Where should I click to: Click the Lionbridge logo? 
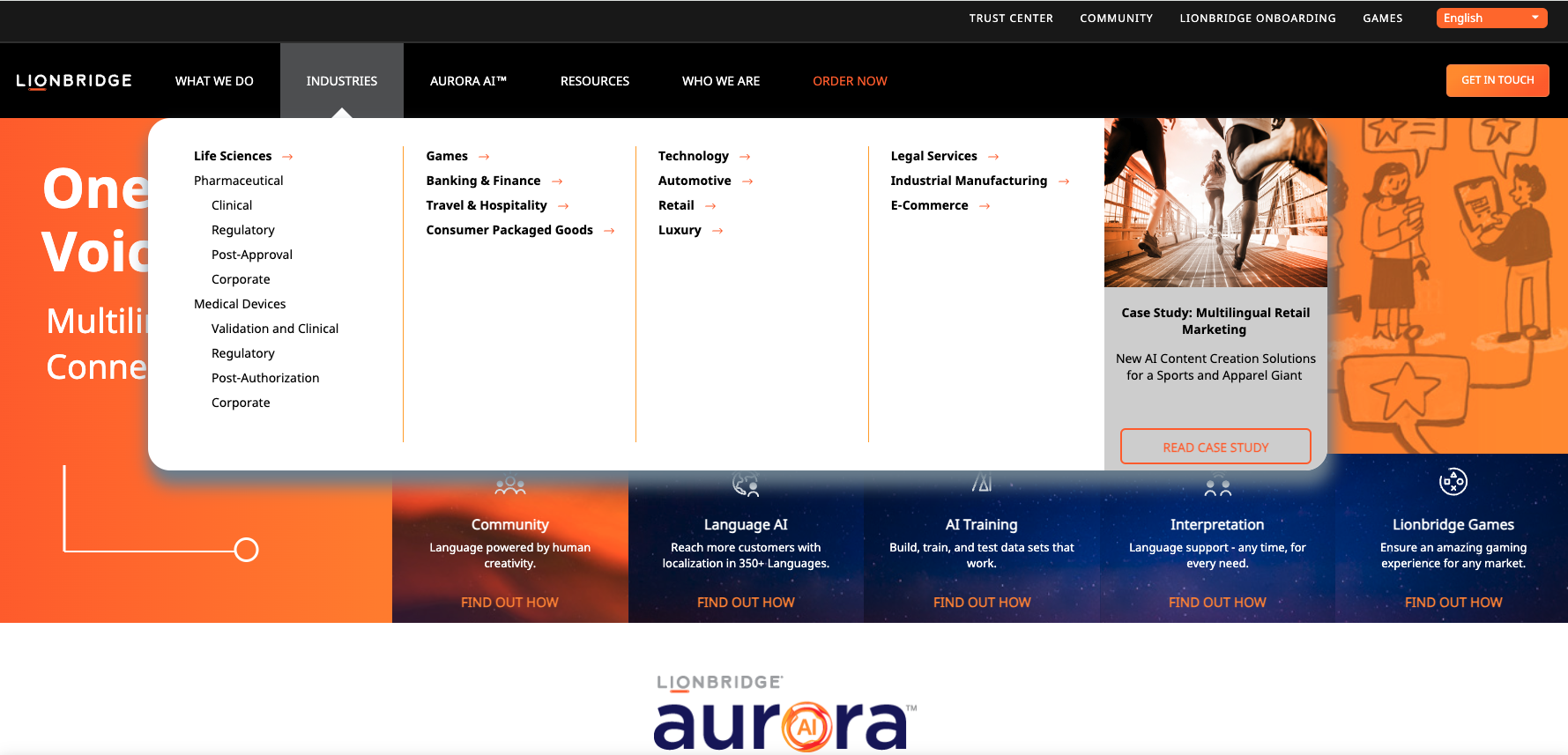click(74, 81)
